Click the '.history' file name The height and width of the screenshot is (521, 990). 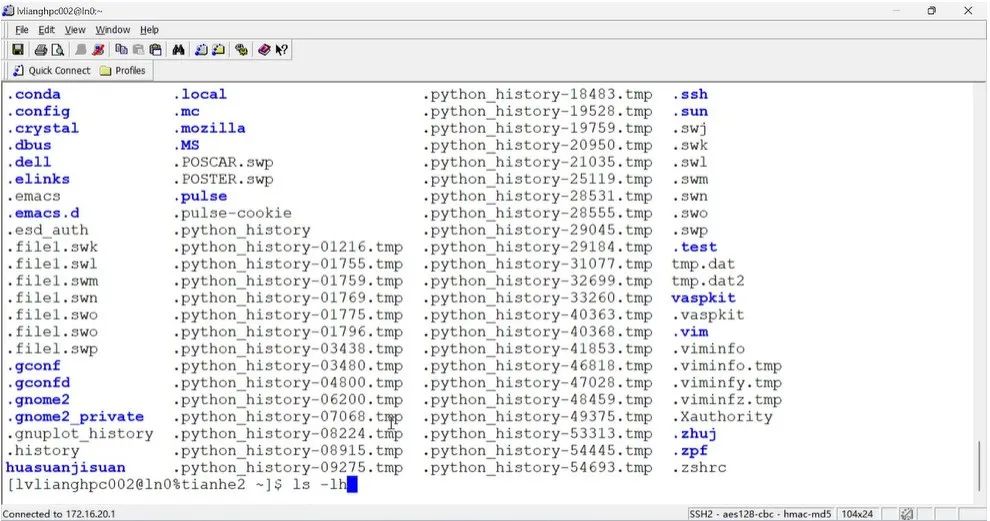[43, 451]
